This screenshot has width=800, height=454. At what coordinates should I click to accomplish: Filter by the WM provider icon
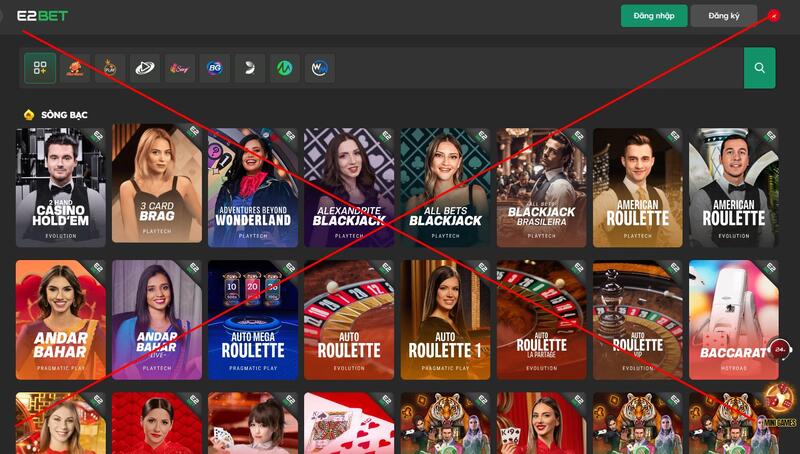click(x=319, y=68)
